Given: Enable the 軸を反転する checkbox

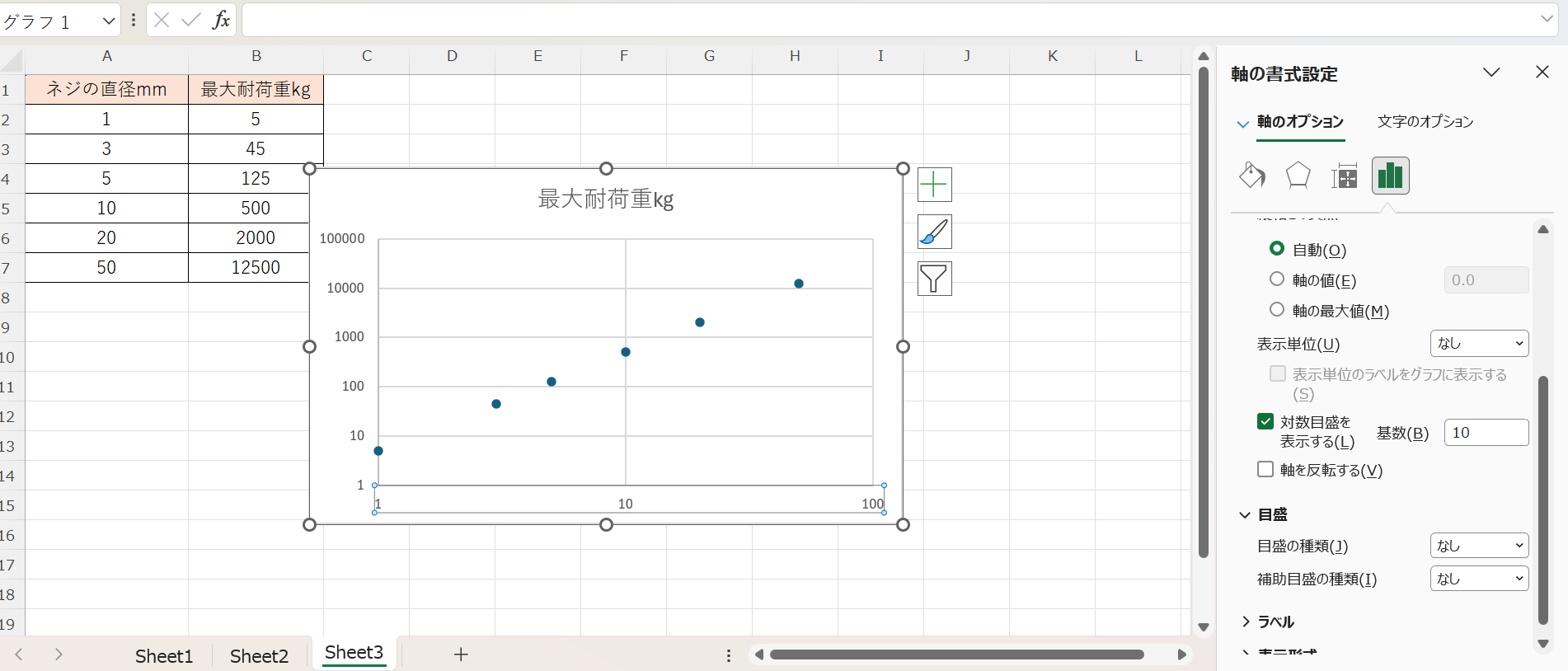Looking at the screenshot, I should [x=1265, y=470].
